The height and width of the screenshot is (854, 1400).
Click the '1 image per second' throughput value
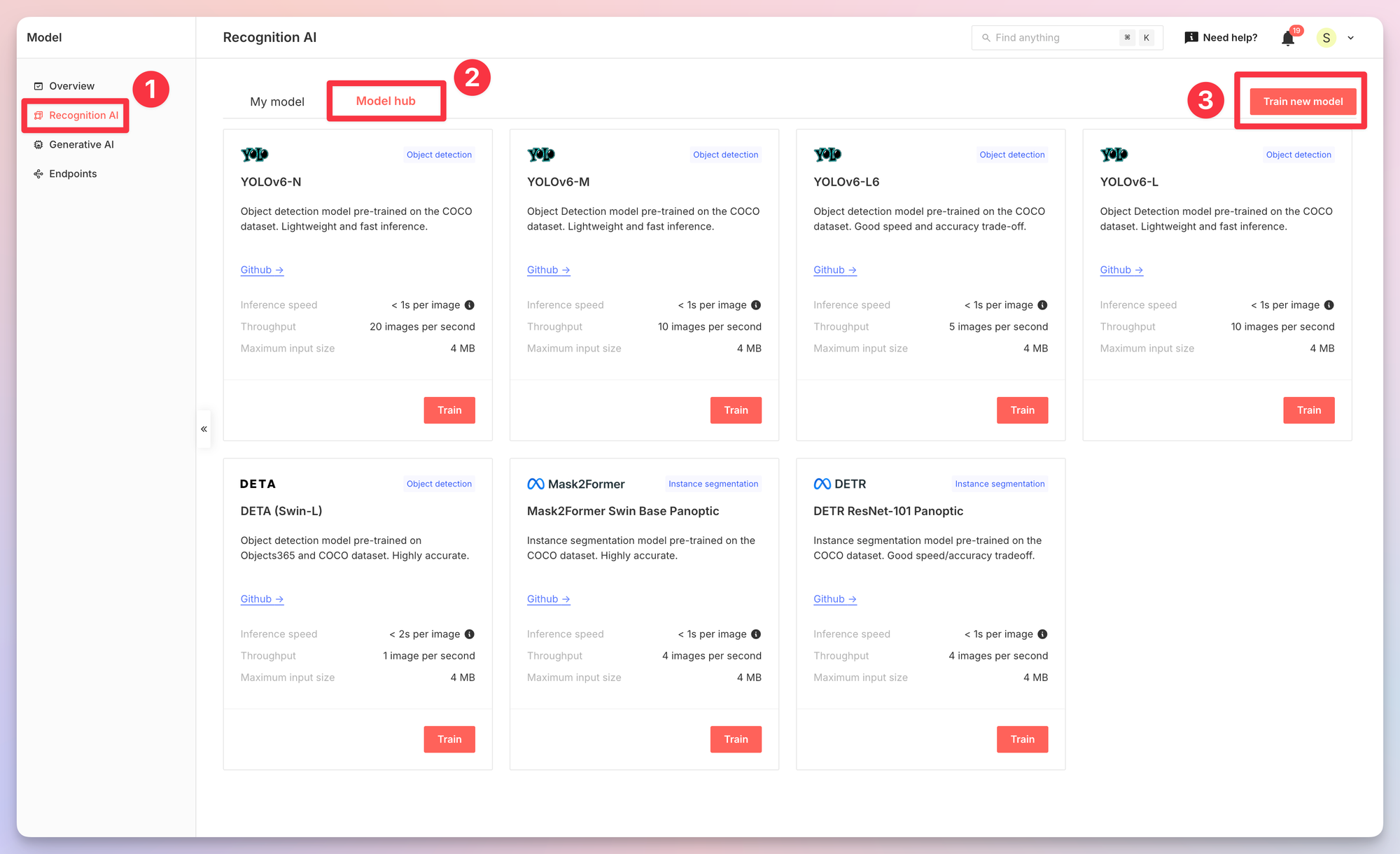point(428,656)
